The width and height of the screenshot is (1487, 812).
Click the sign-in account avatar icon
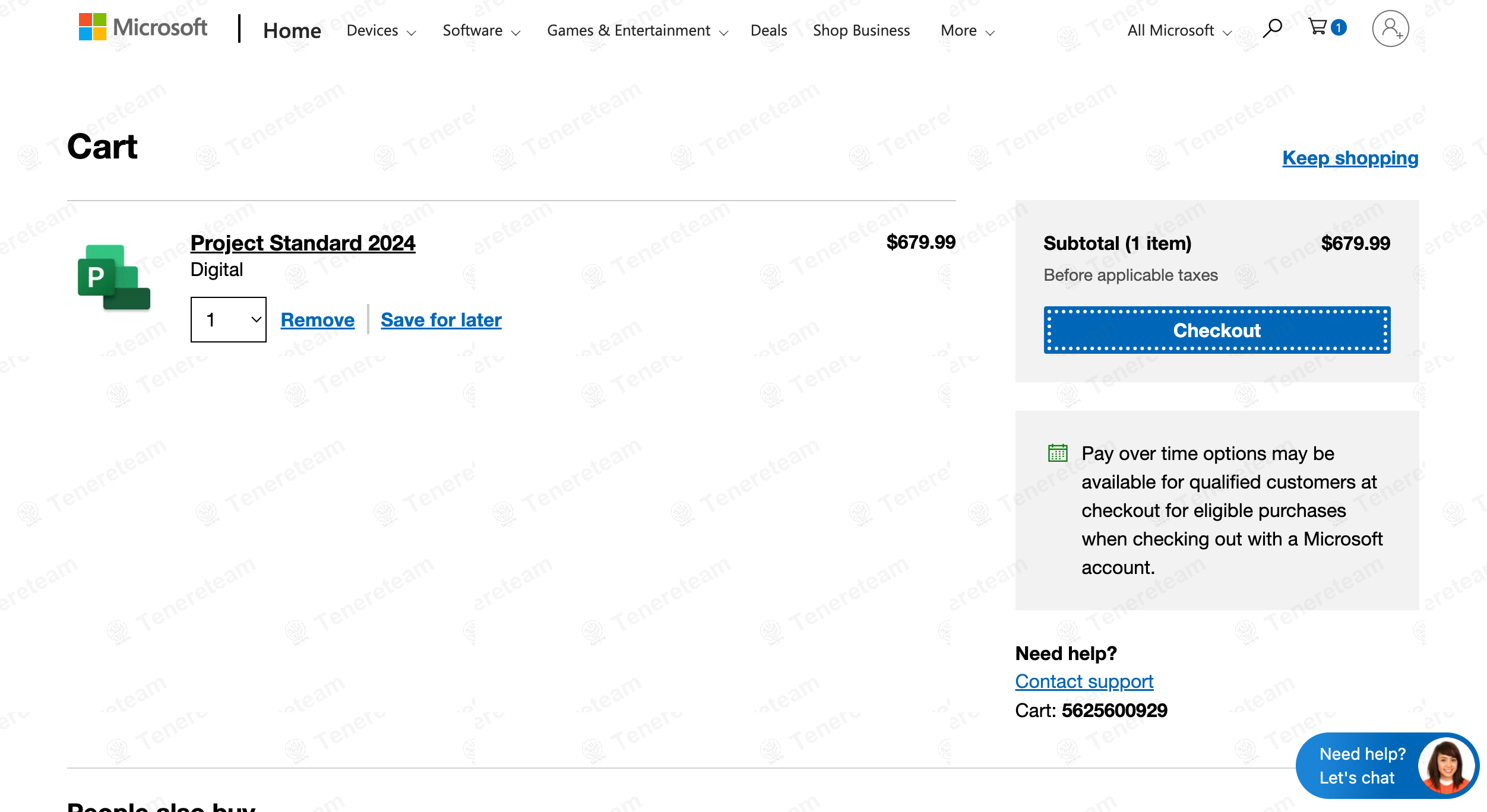(1390, 28)
